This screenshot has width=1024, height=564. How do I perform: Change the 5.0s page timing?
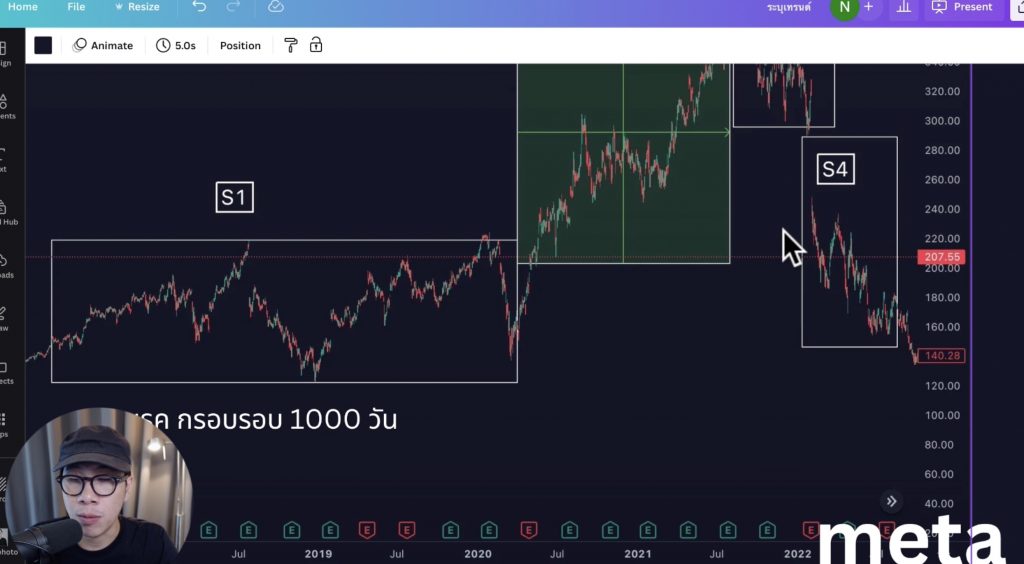click(176, 45)
